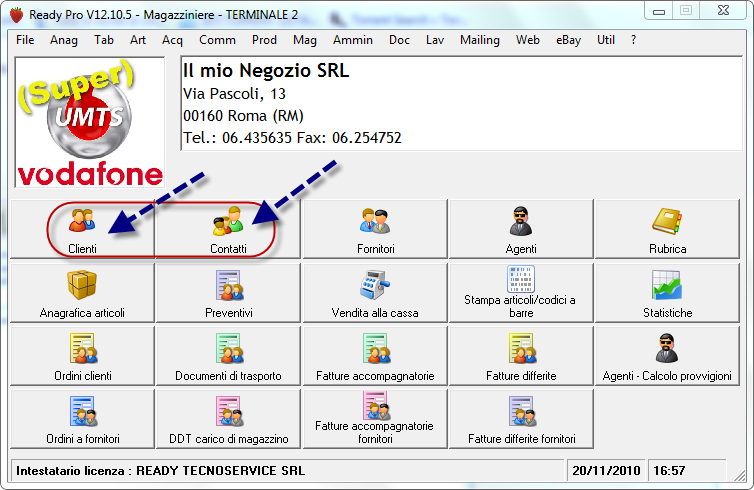Screen dimensions: 754x490
Task: Open the Art menu
Action: point(138,40)
